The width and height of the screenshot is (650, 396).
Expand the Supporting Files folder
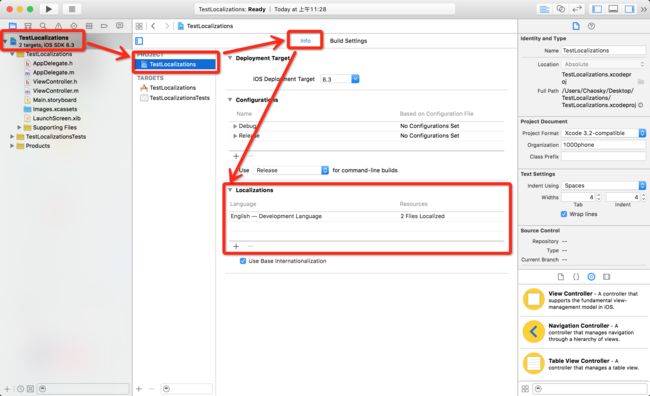(19, 127)
